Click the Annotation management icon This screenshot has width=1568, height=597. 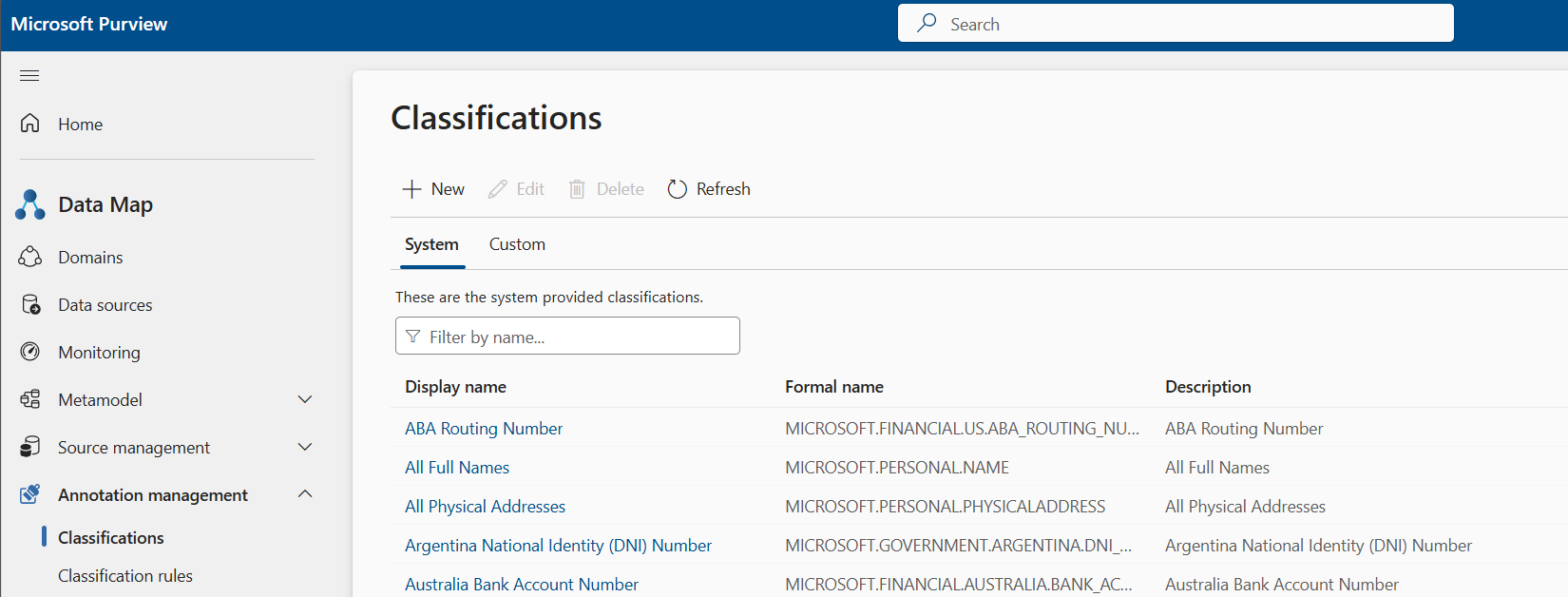30,494
